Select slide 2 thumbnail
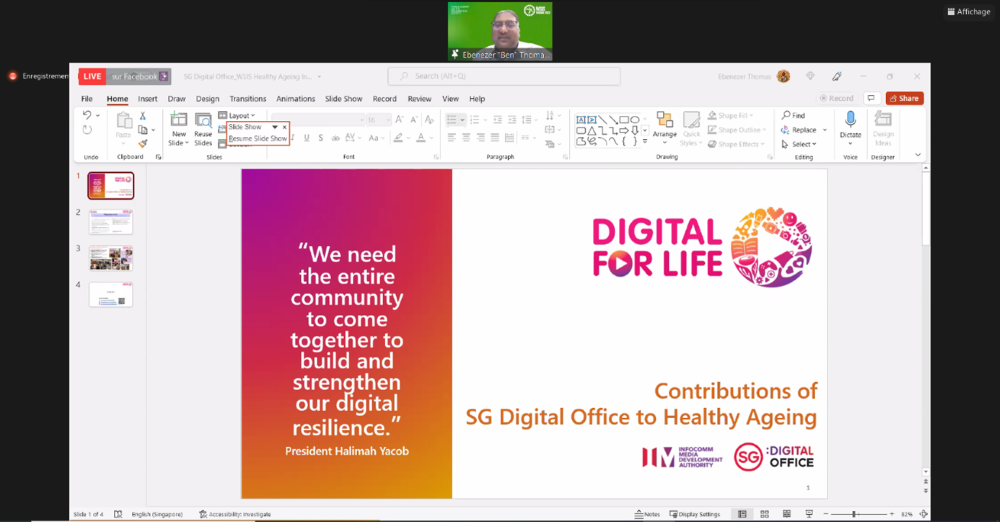Viewport: 1000px width, 522px height. 110,222
